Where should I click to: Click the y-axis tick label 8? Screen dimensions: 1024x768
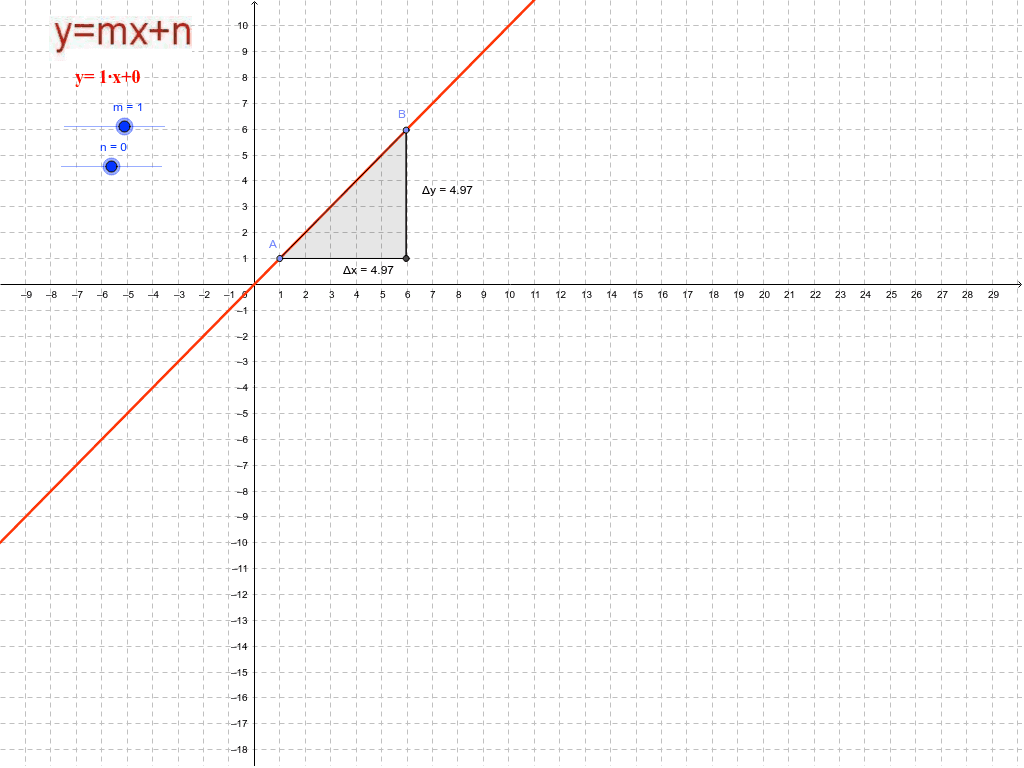(245, 77)
